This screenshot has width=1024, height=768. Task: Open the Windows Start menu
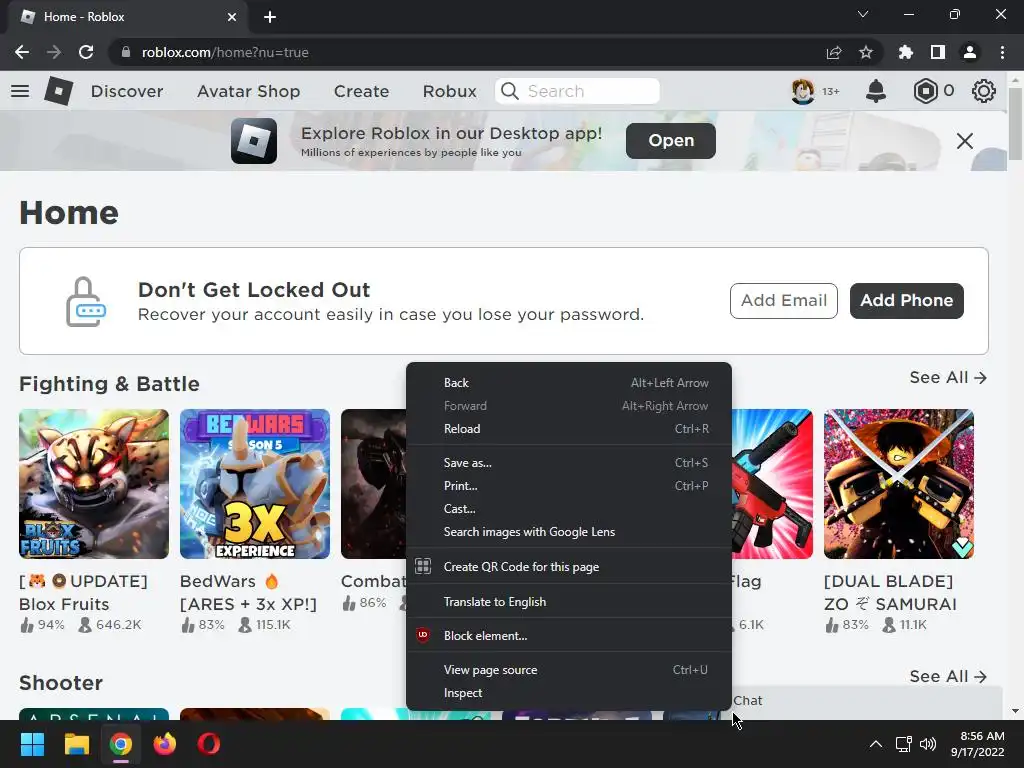point(32,744)
